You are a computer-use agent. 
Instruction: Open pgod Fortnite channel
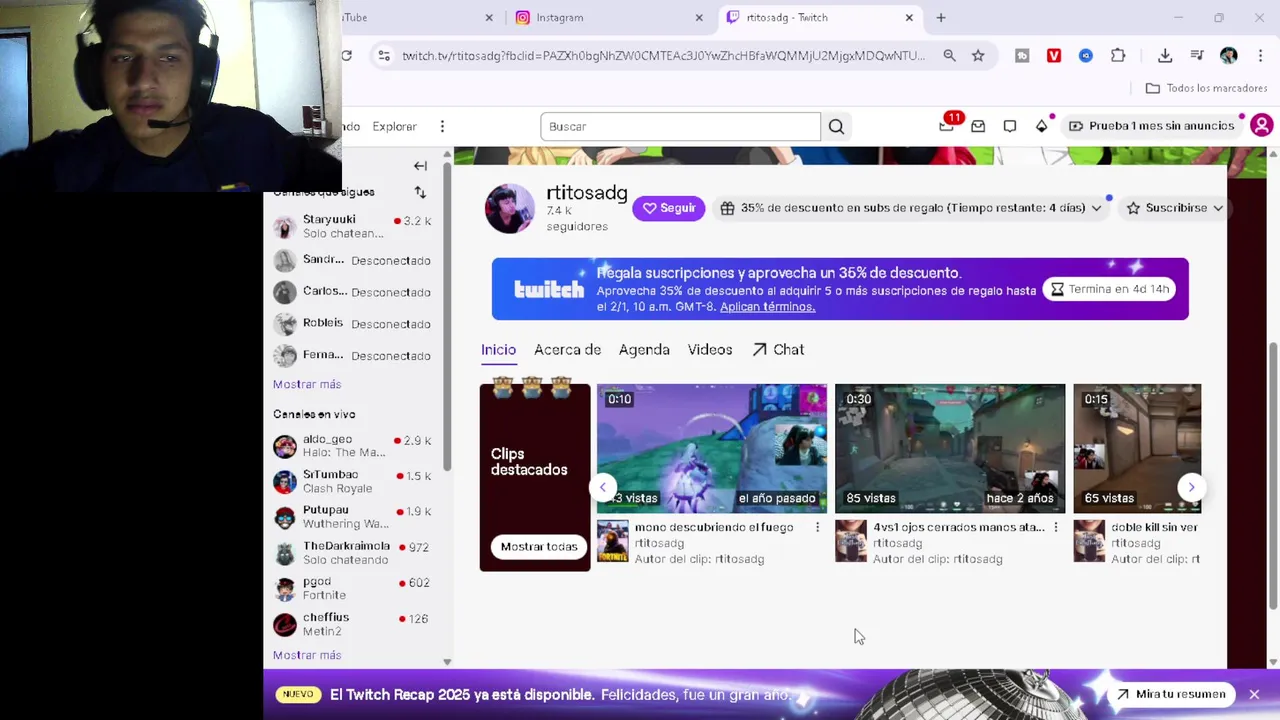tap(353, 588)
